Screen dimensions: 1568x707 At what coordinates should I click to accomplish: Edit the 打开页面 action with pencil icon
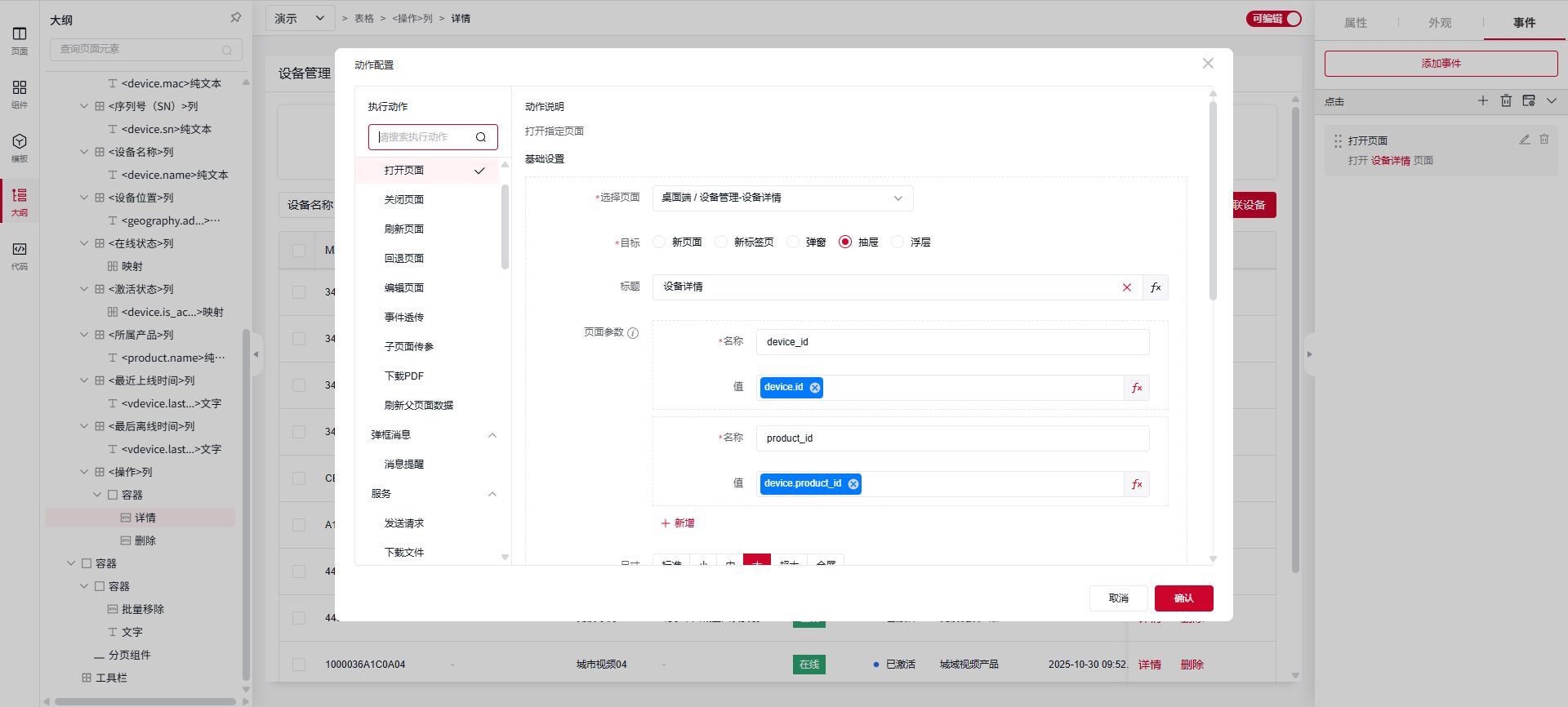pyautogui.click(x=1524, y=140)
